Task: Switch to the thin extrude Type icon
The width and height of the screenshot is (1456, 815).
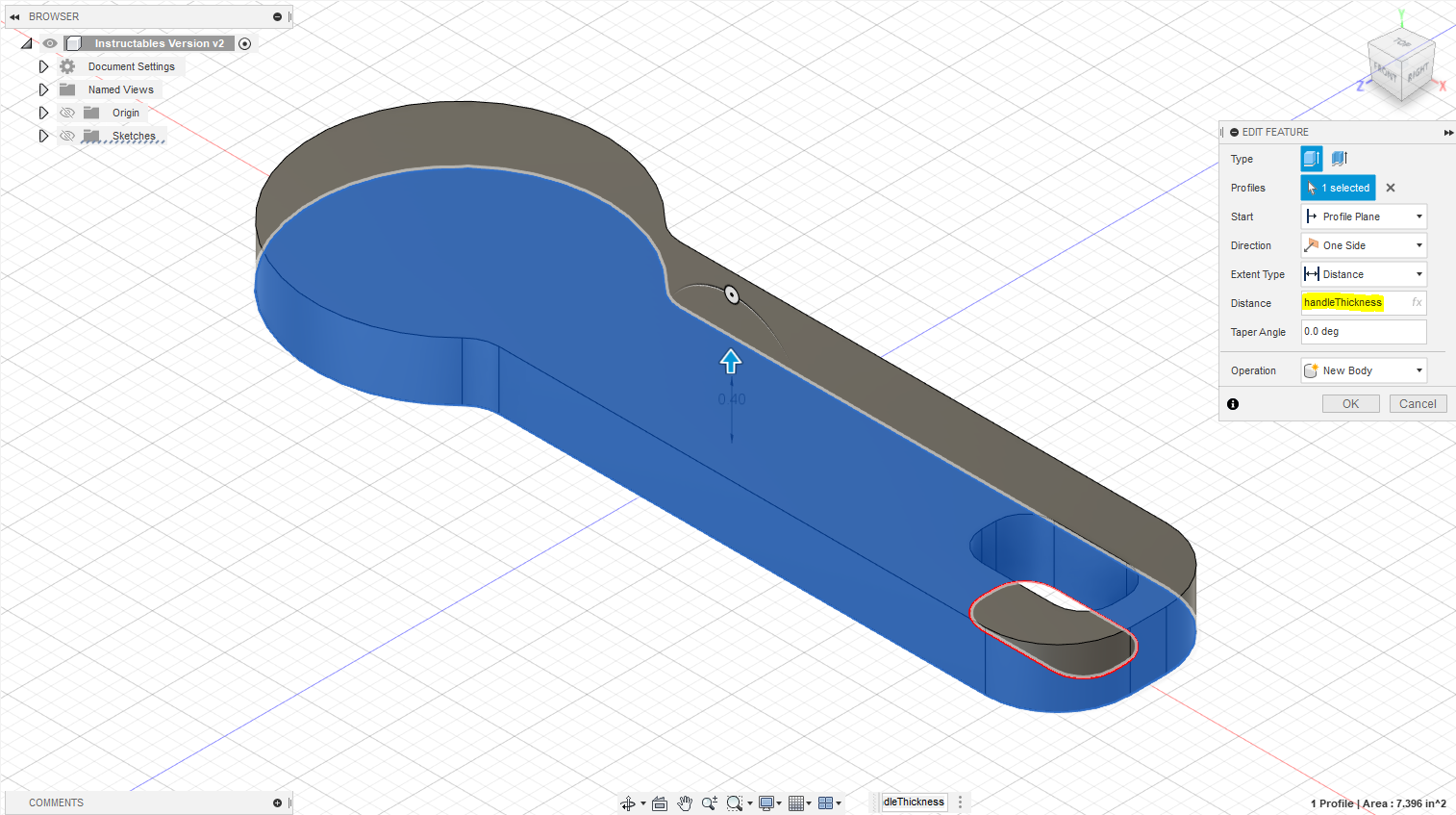Action: (1338, 158)
